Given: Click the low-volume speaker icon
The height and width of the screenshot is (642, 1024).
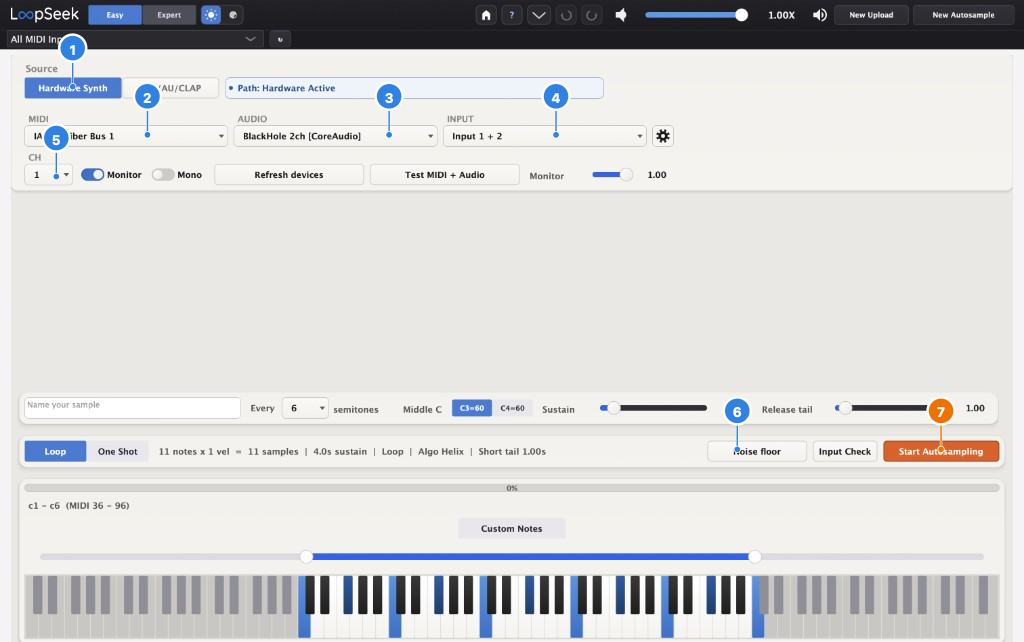Looking at the screenshot, I should [621, 15].
